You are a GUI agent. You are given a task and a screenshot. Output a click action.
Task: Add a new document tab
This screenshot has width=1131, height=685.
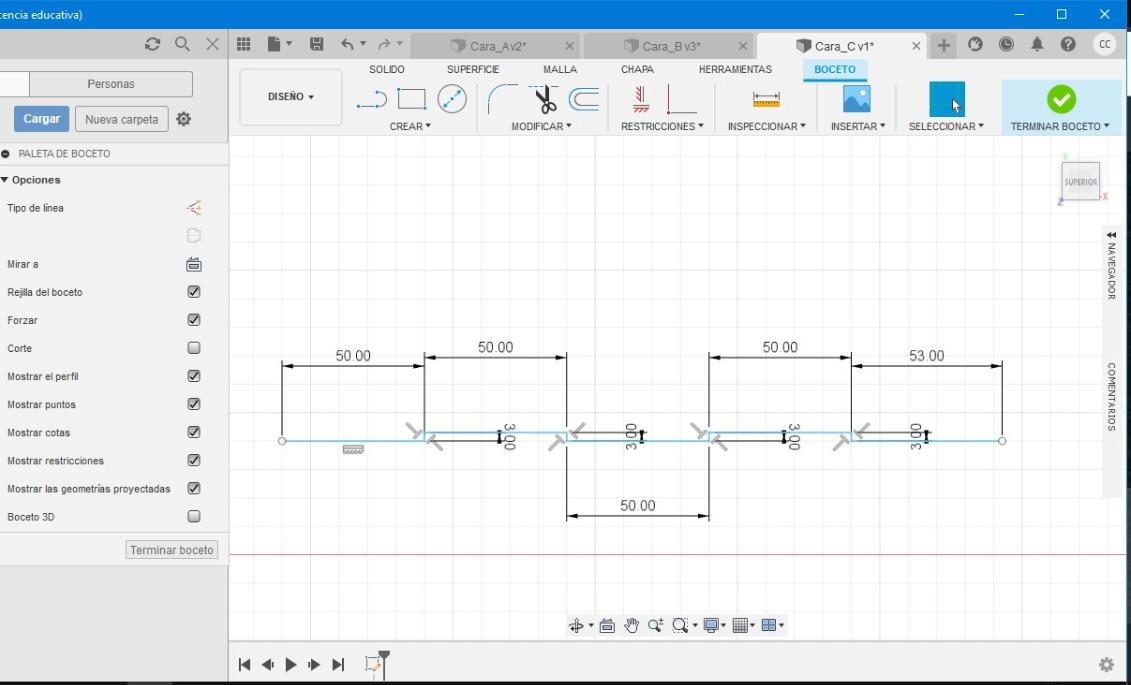coord(943,45)
